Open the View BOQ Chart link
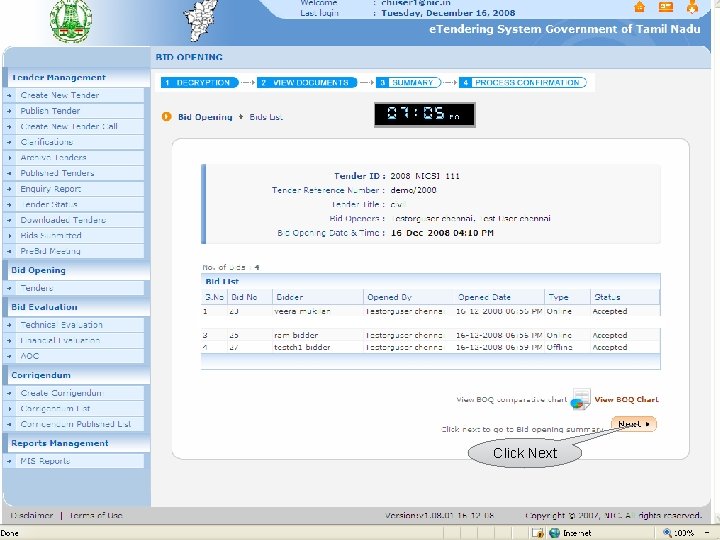Screen dimensions: 720x540 tap(626, 399)
